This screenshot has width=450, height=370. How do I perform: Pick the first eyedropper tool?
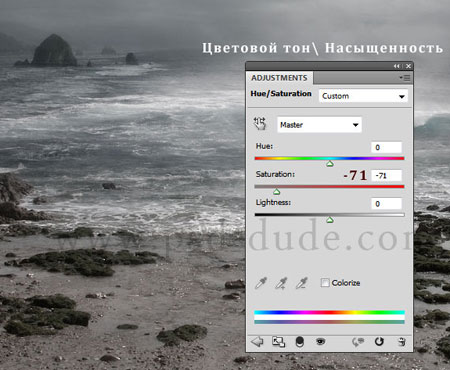261,283
